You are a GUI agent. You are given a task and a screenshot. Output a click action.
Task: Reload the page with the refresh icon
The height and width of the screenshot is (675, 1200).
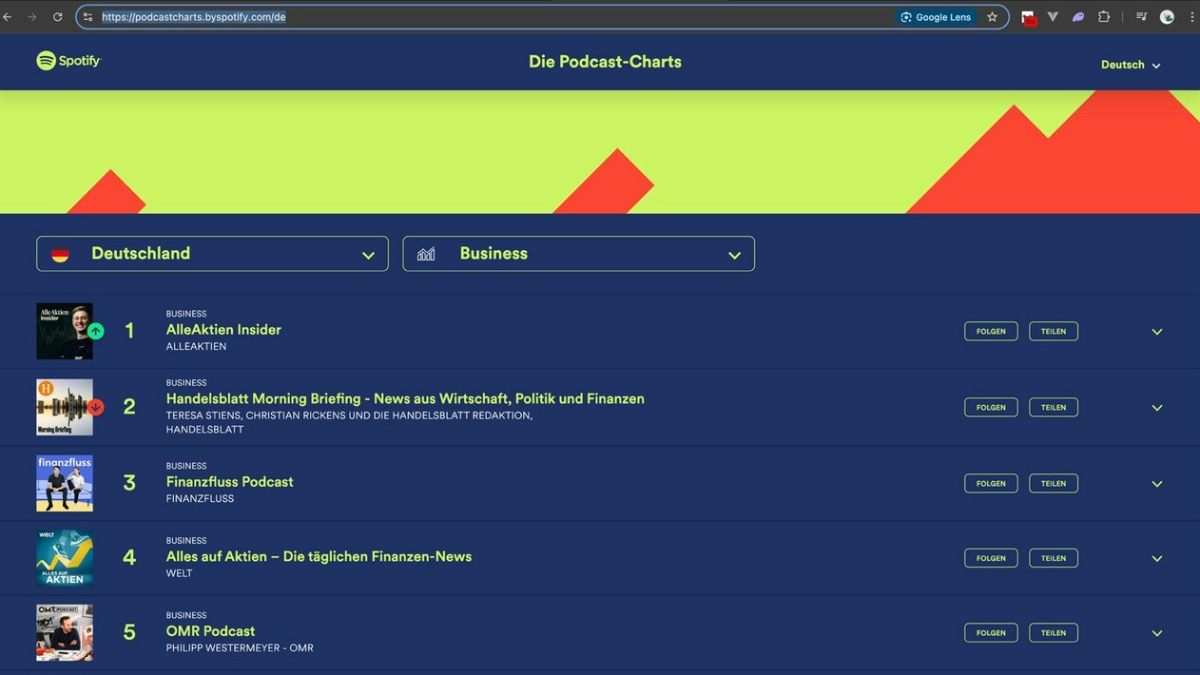point(57,17)
